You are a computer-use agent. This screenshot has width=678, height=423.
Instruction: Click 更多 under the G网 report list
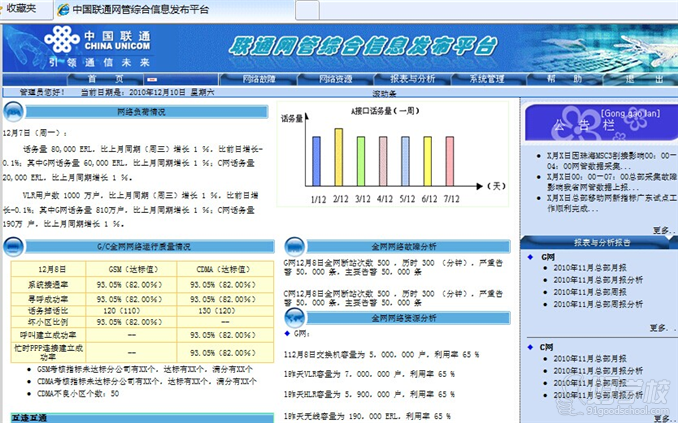tap(662, 328)
